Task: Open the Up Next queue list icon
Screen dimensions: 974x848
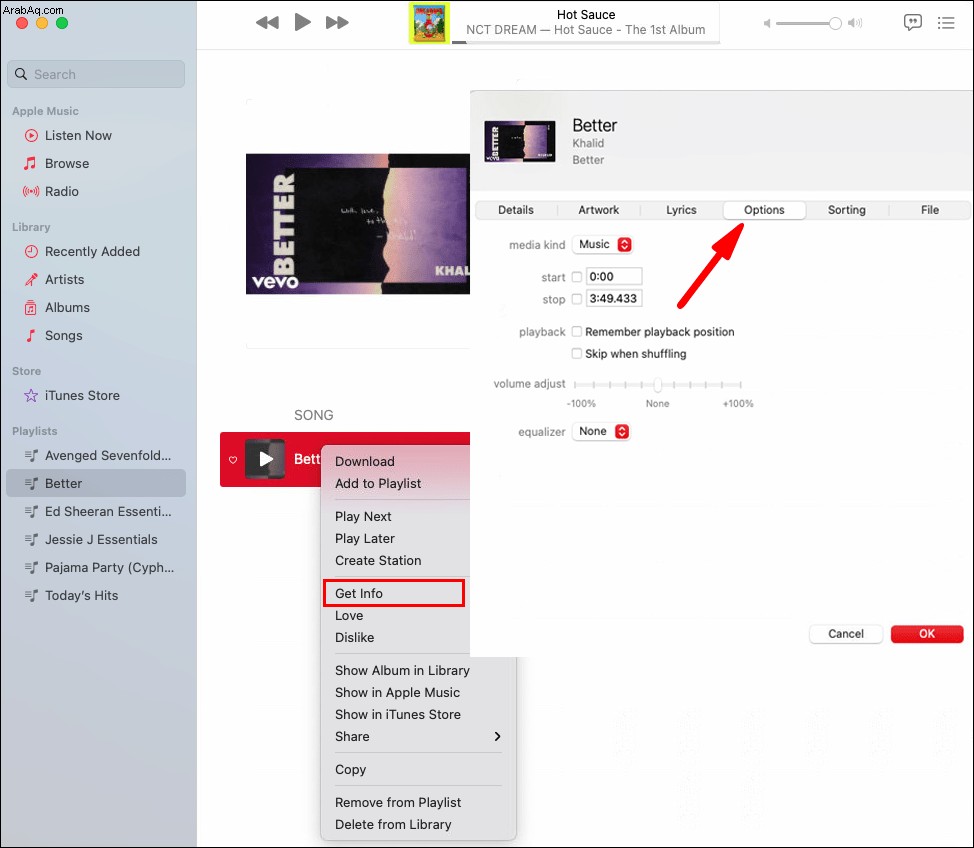Action: click(x=946, y=23)
